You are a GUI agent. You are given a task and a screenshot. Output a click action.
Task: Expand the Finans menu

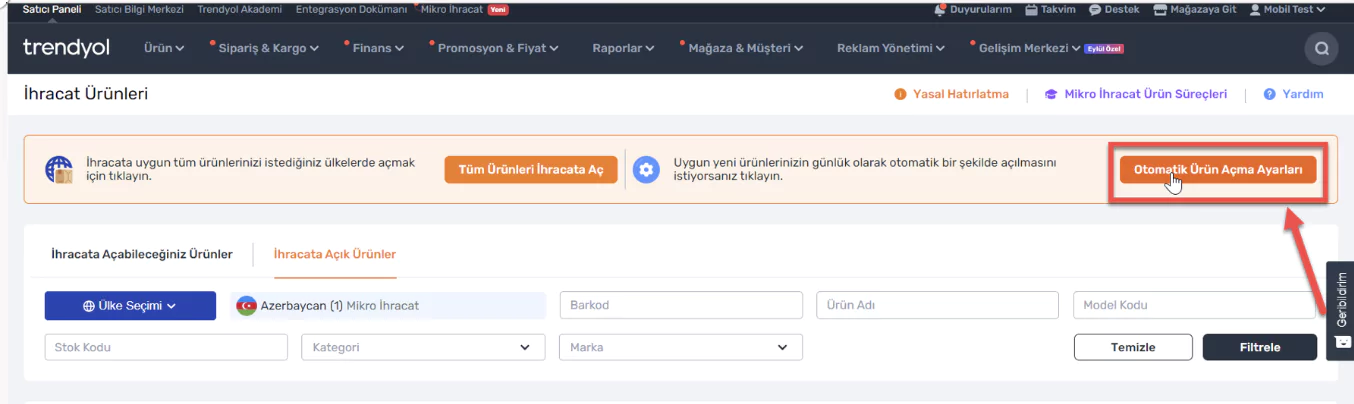(x=378, y=48)
